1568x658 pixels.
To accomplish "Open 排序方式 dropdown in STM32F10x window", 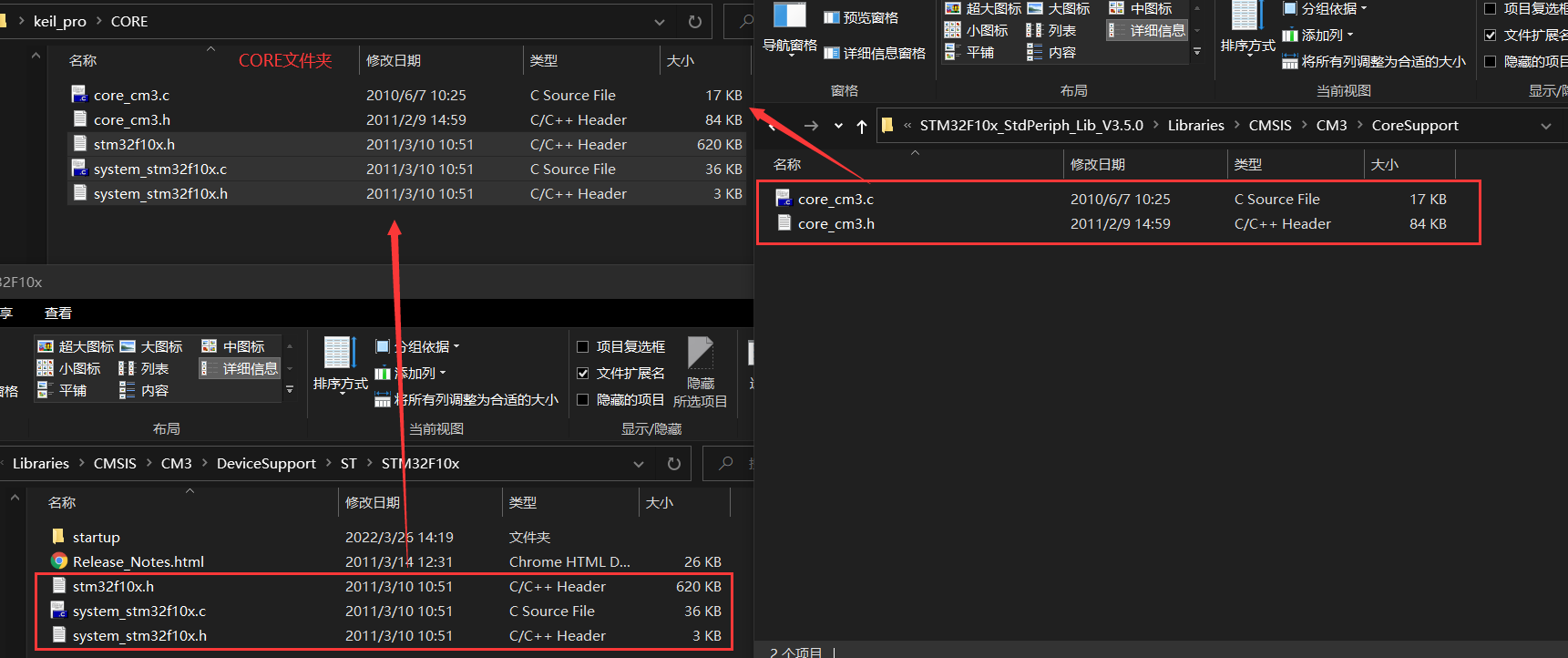I will pyautogui.click(x=341, y=367).
